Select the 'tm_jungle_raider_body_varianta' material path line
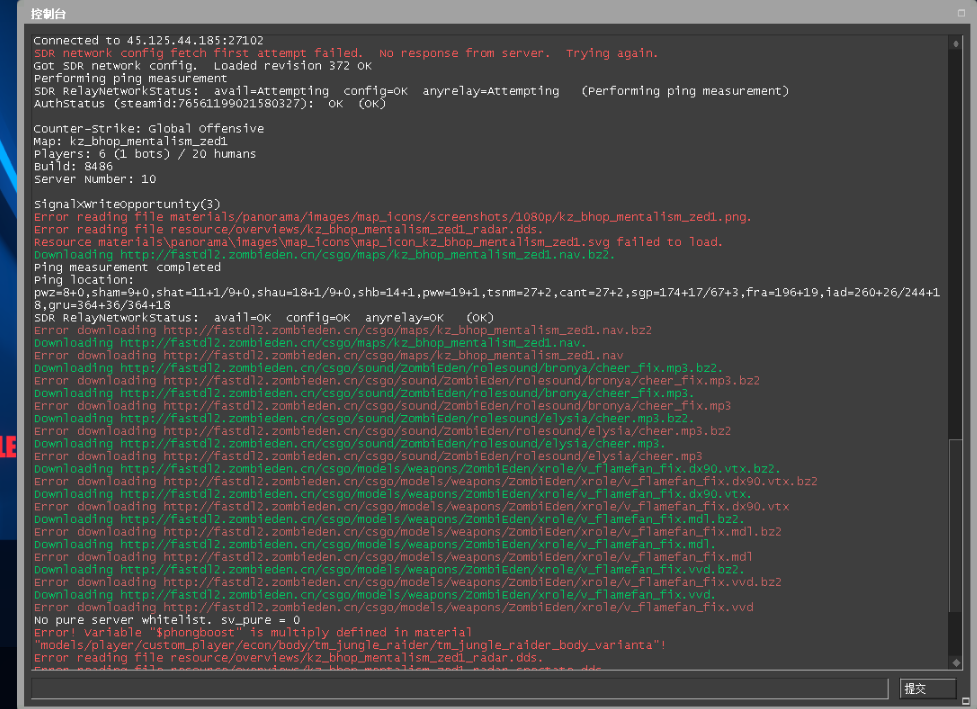This screenshot has width=977, height=709. click(x=350, y=645)
